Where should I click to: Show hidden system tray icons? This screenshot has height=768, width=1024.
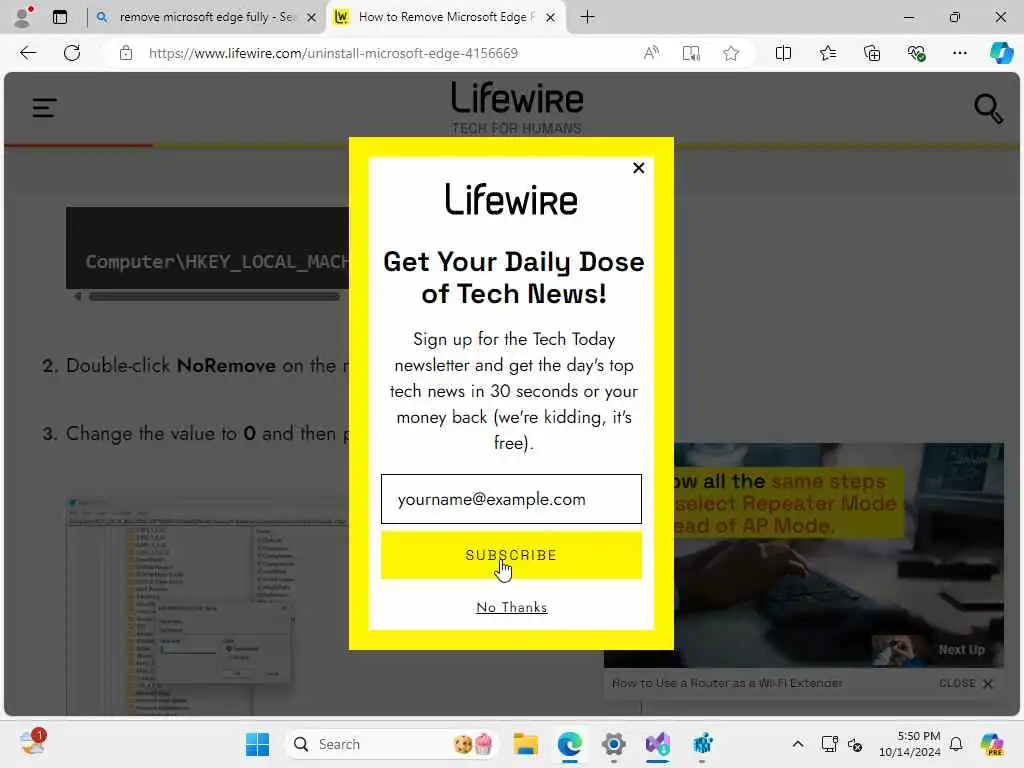[x=797, y=744]
